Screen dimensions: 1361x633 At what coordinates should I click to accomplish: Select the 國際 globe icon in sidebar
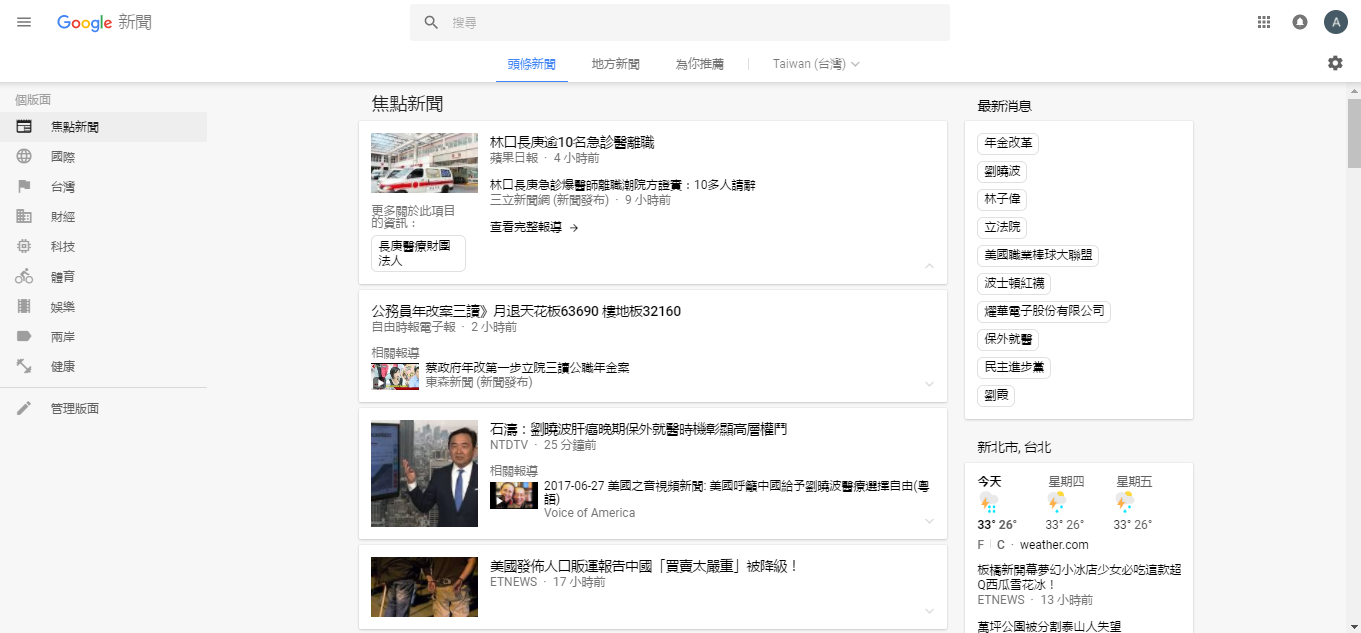(x=24, y=157)
